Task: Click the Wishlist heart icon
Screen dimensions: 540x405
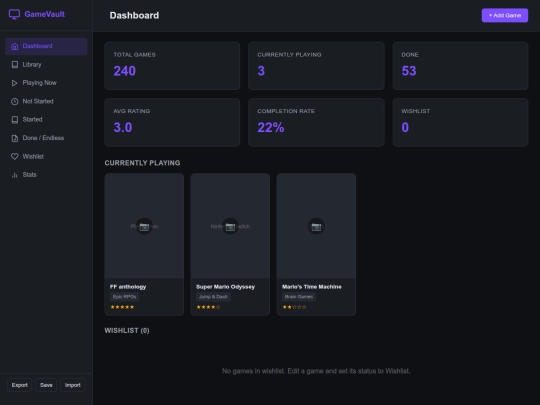Action: coord(14,156)
